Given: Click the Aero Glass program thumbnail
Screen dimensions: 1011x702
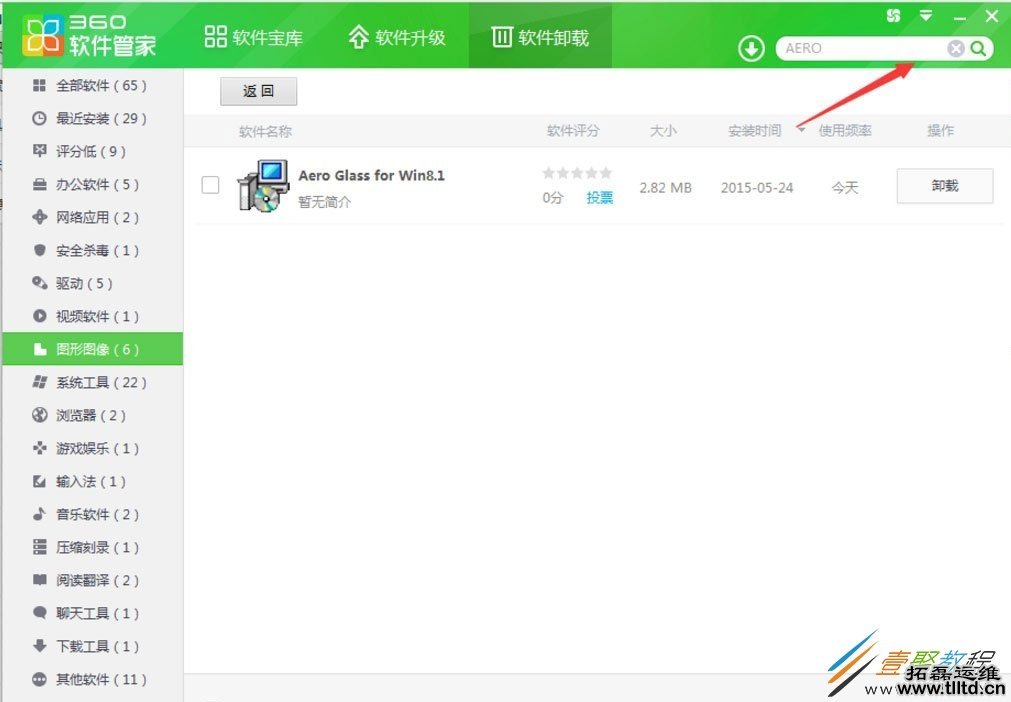Looking at the screenshot, I should [263, 185].
